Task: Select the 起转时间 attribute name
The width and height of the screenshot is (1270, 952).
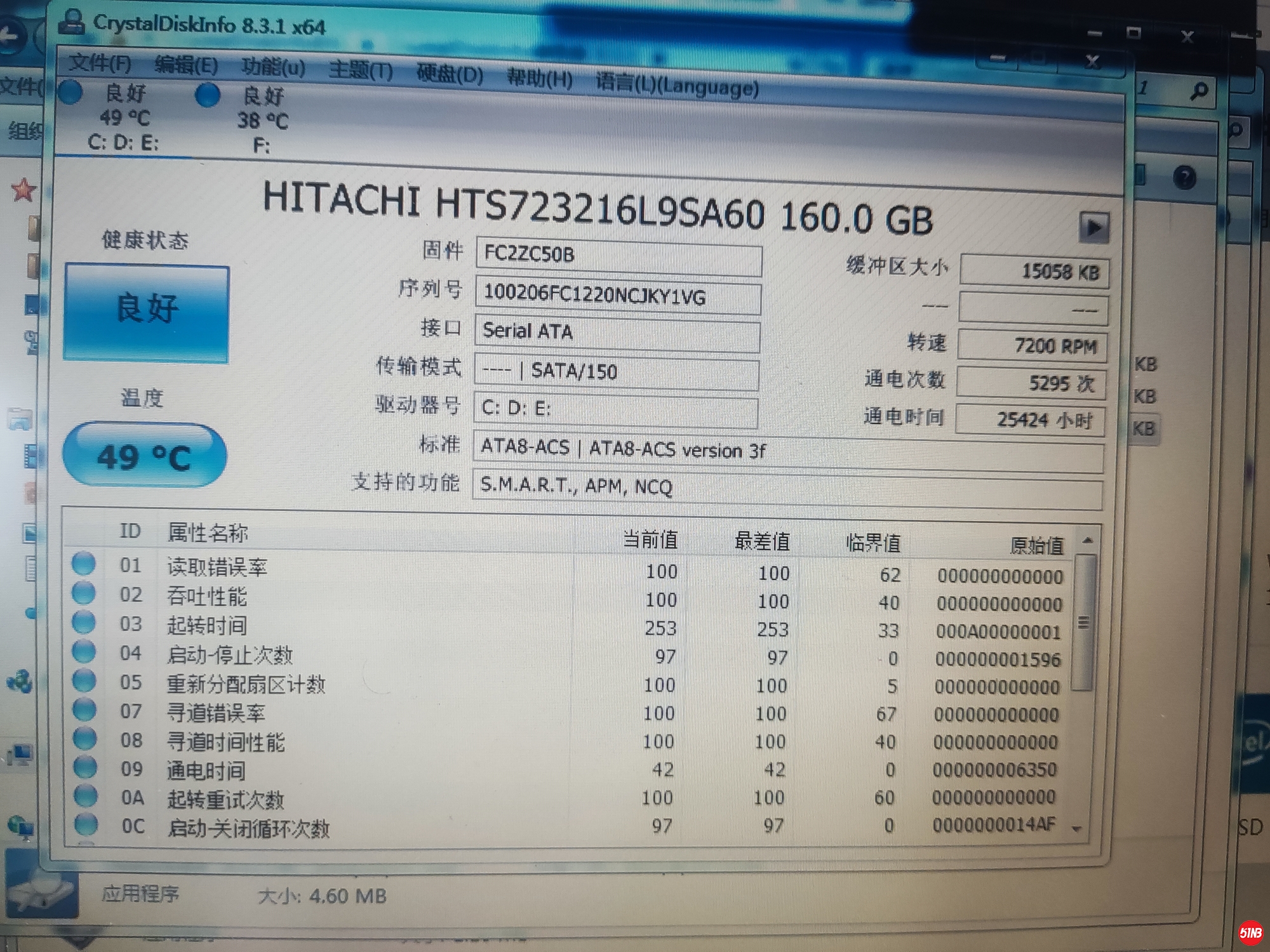Action: point(207,626)
